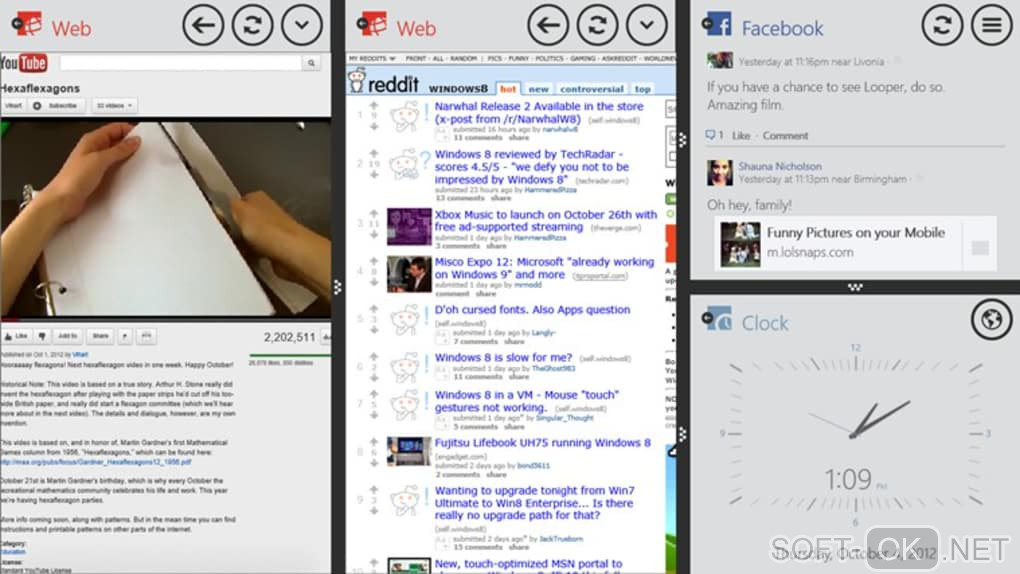The width and height of the screenshot is (1020, 574).
Task: Switch to the controversial tab on reddit
Action: [x=591, y=89]
